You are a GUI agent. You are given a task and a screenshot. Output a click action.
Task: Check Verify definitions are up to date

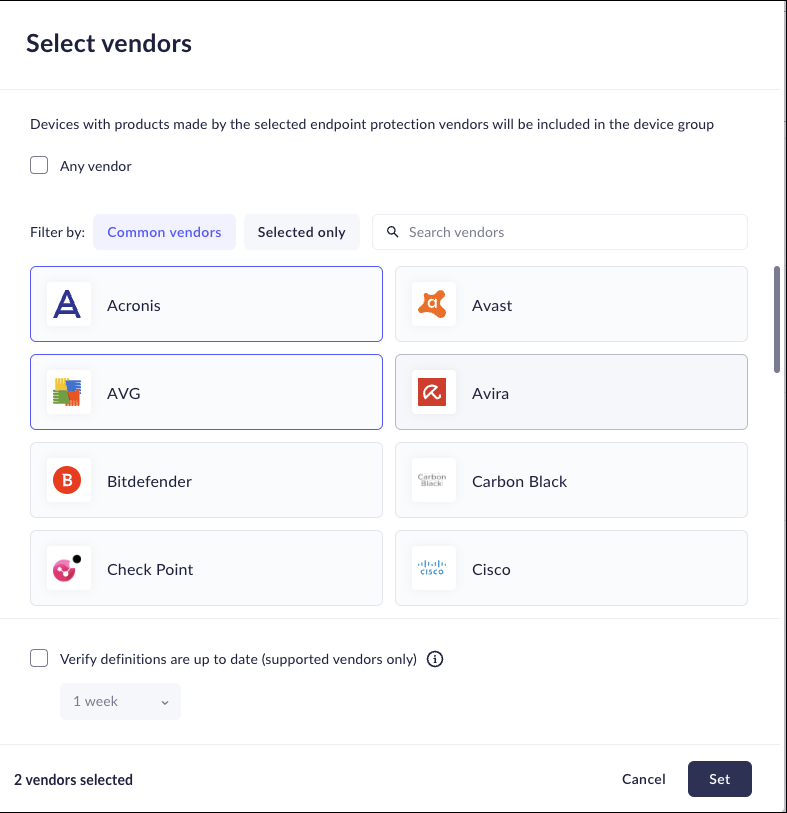[x=39, y=658]
